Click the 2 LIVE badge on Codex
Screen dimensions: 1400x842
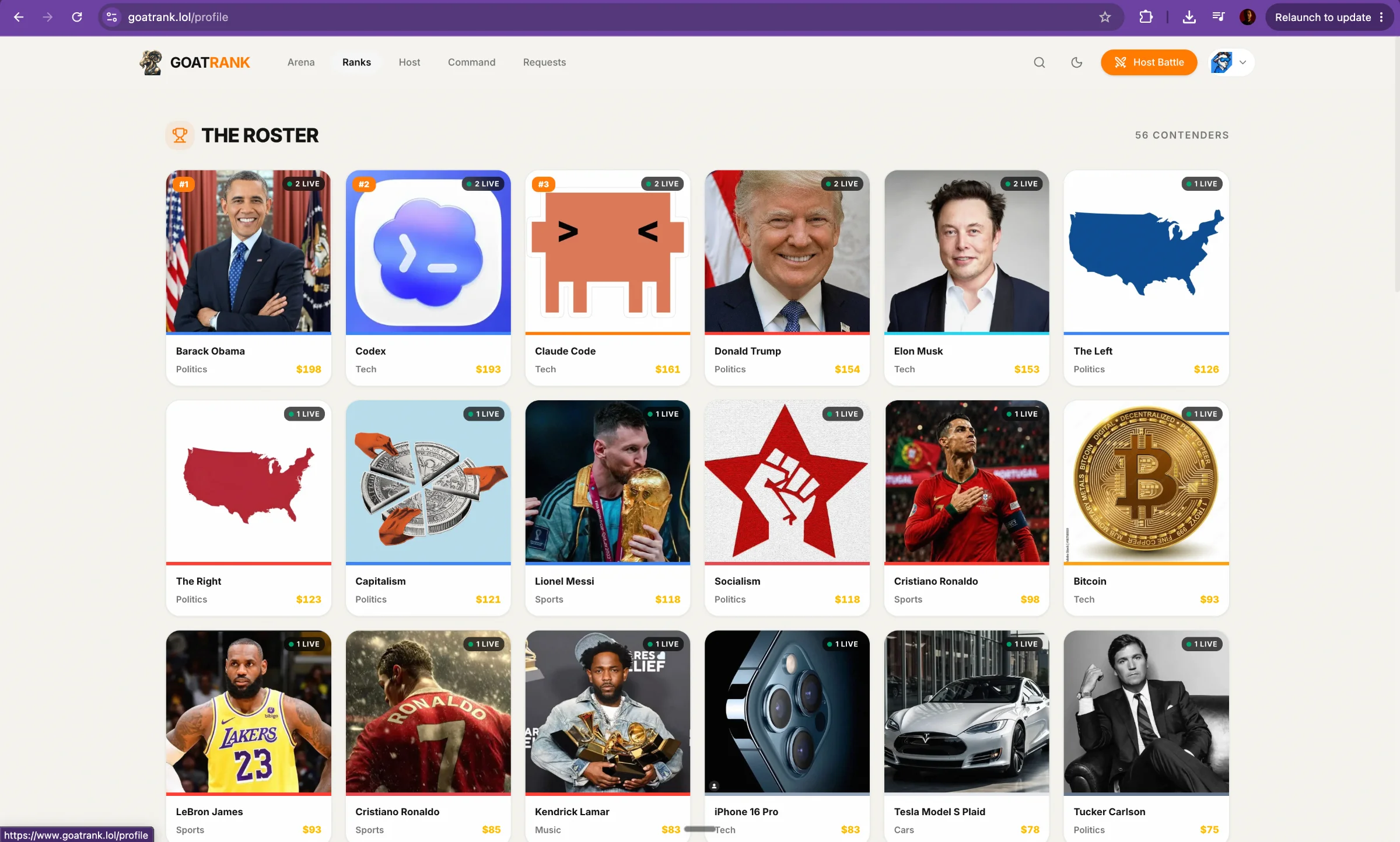click(x=483, y=184)
